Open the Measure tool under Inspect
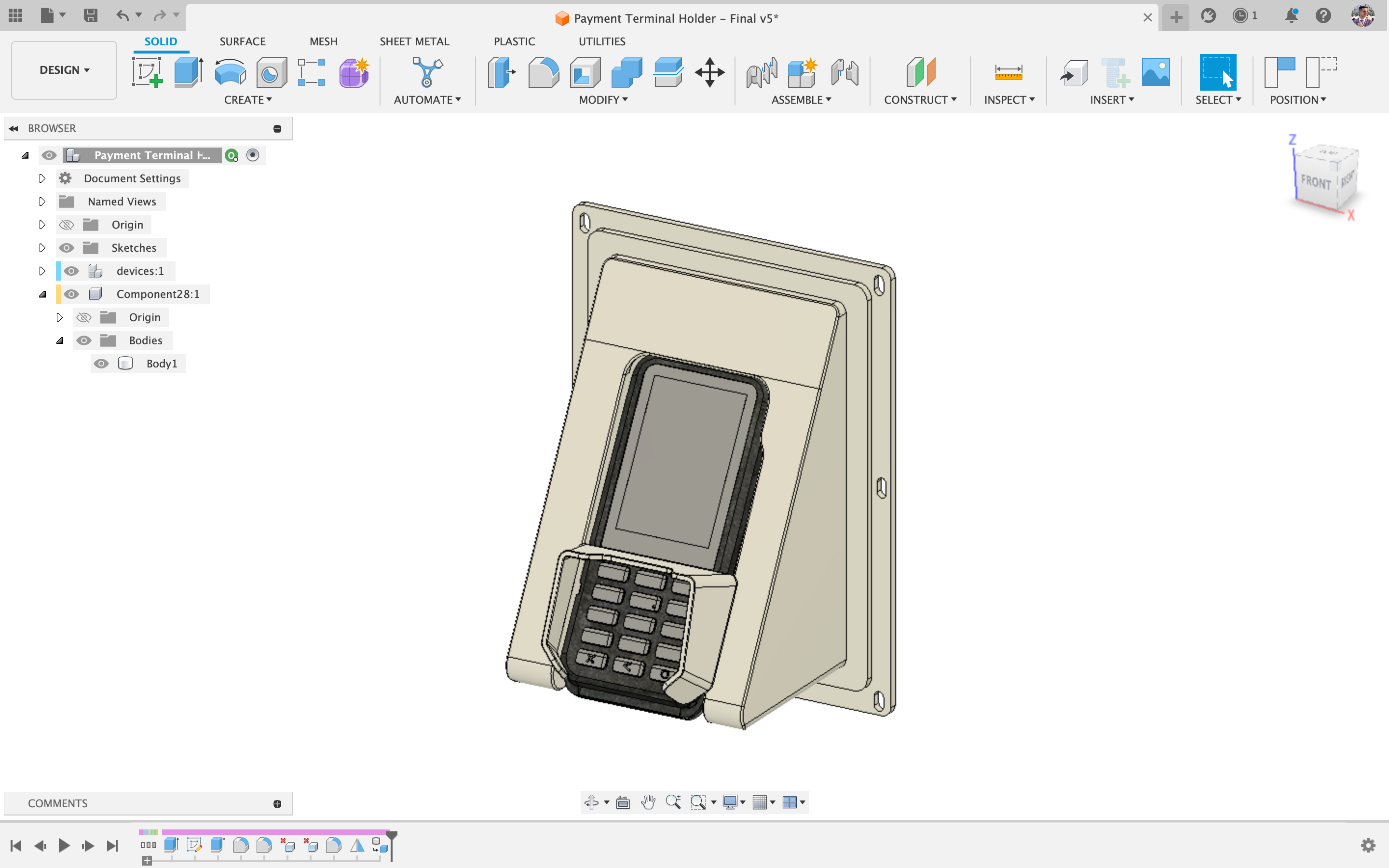The image size is (1389, 868). pos(1008,72)
